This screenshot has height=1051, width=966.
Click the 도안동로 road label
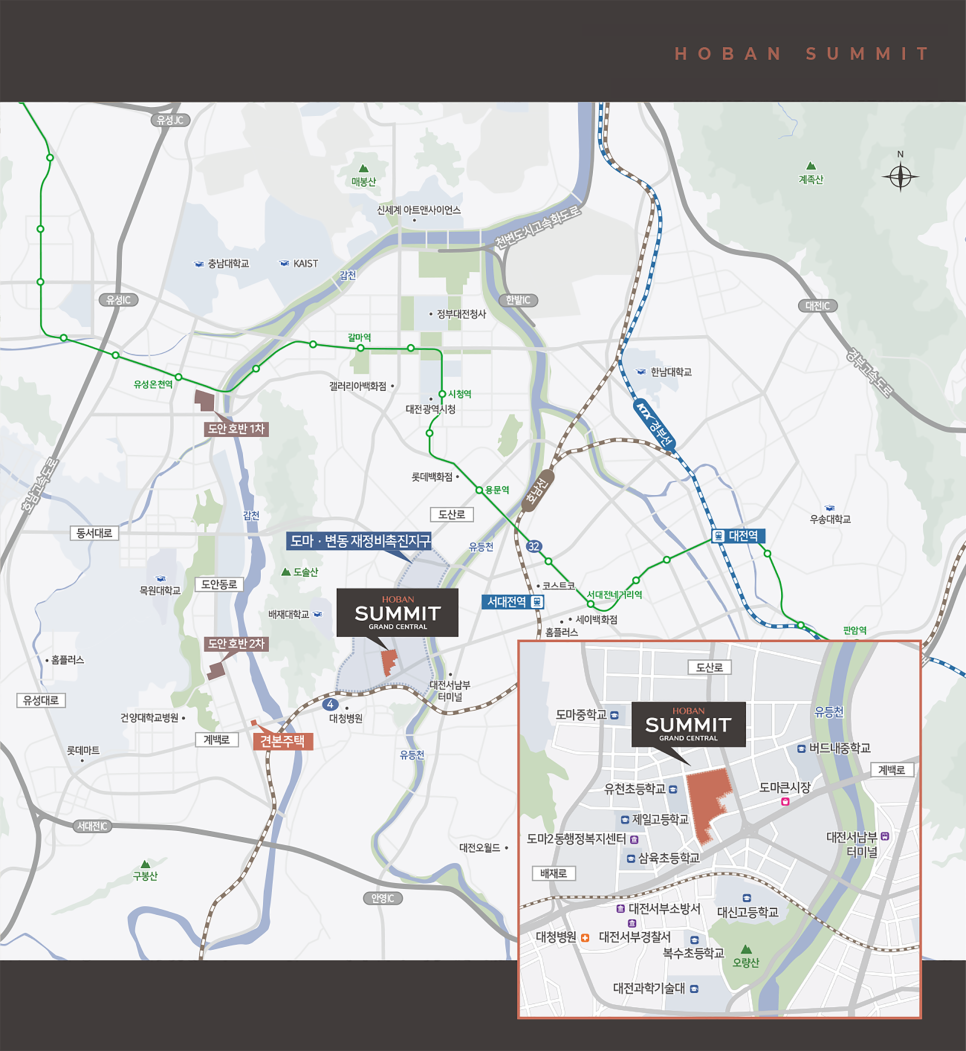219,584
